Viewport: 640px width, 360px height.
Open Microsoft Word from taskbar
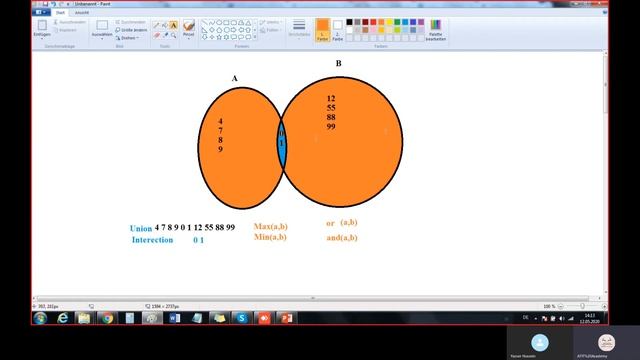[x=175, y=318]
